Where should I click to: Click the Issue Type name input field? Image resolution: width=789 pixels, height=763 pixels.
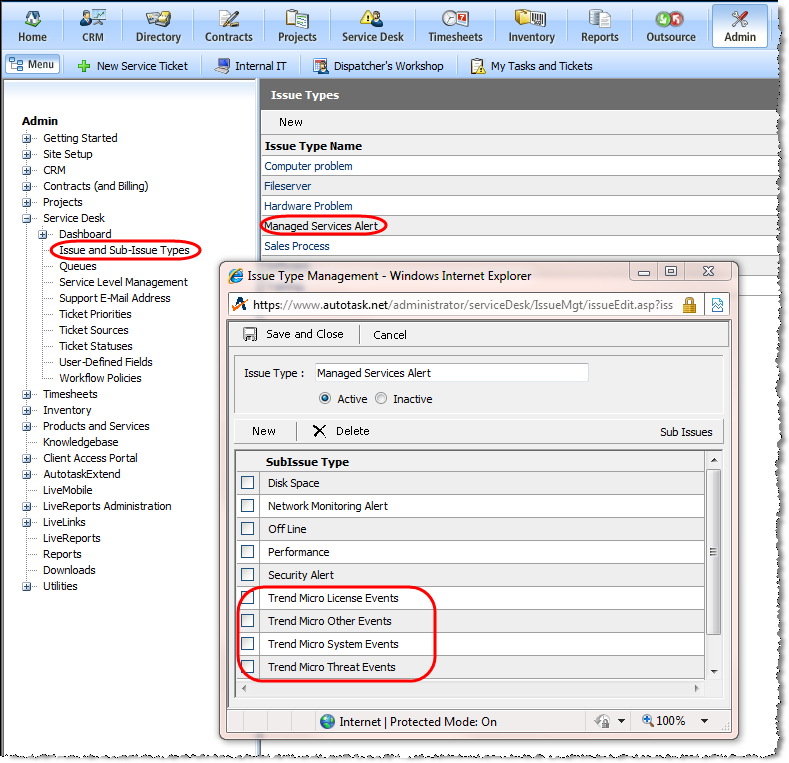[451, 373]
